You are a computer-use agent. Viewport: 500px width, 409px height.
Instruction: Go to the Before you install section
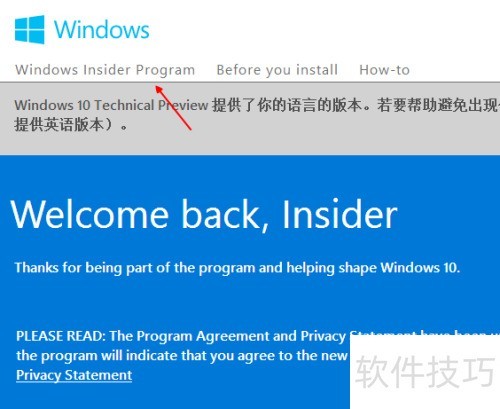pos(277,70)
